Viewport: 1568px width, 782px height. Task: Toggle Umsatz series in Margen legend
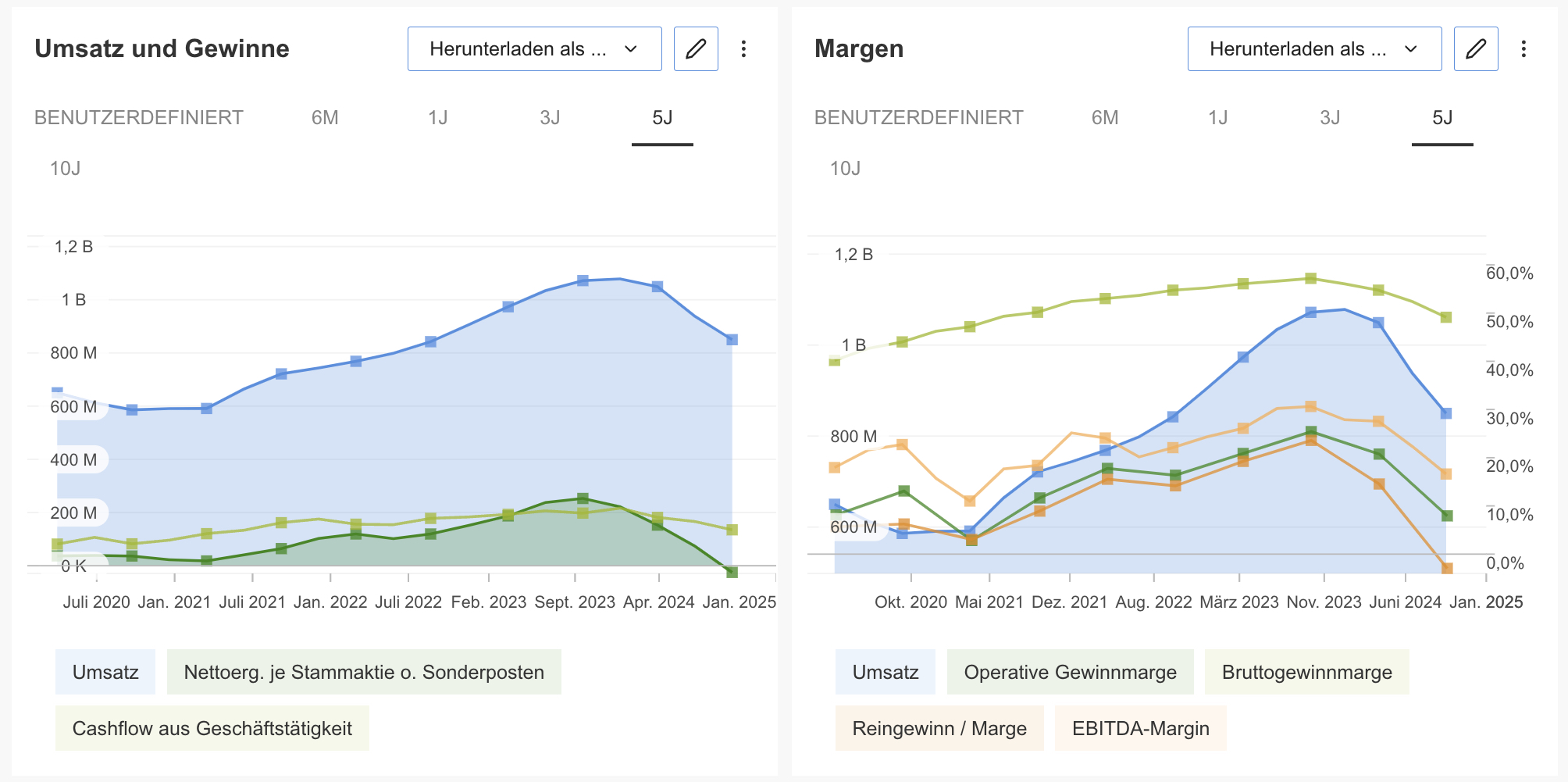(886, 672)
